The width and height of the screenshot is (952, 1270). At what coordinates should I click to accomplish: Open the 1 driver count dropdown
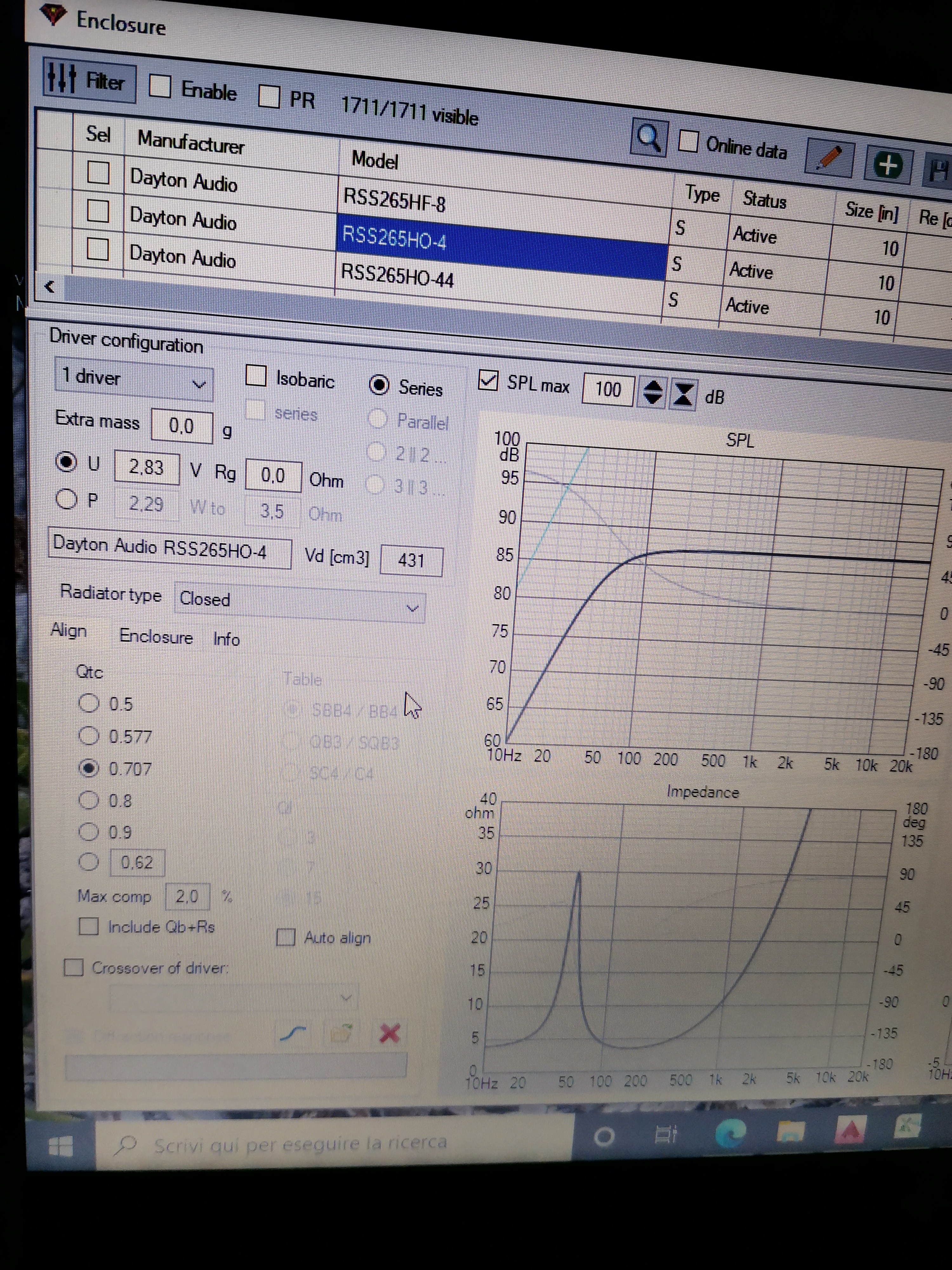click(134, 379)
